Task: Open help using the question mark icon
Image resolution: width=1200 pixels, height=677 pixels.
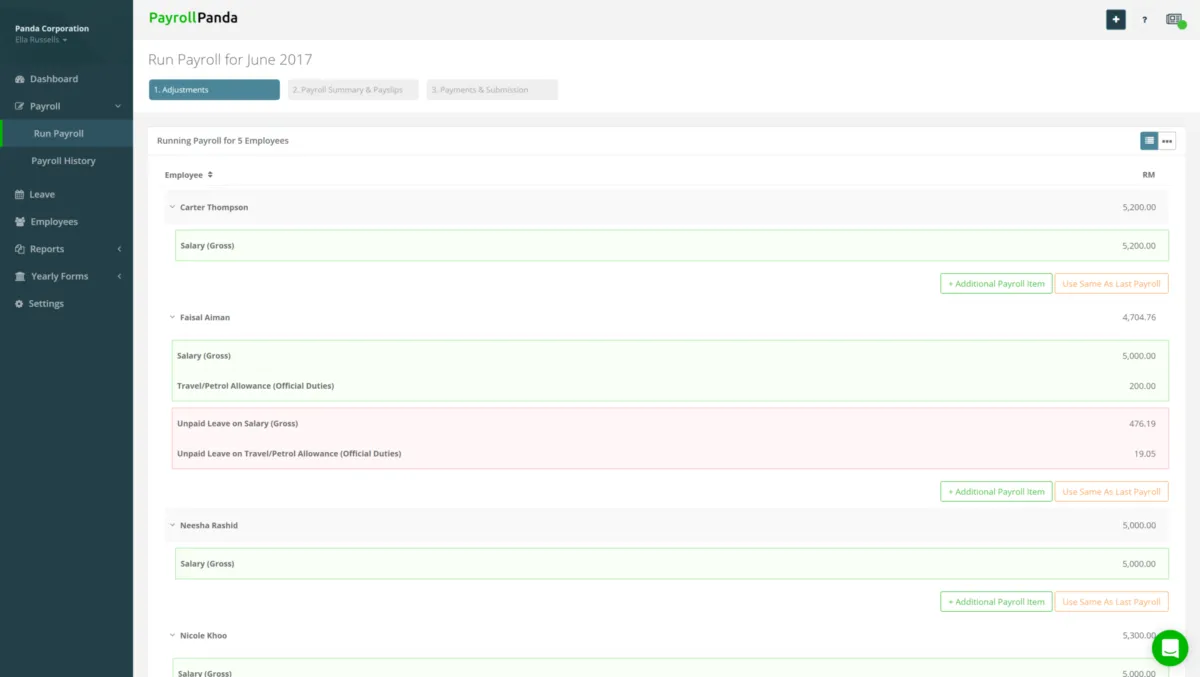Action: pyautogui.click(x=1144, y=19)
